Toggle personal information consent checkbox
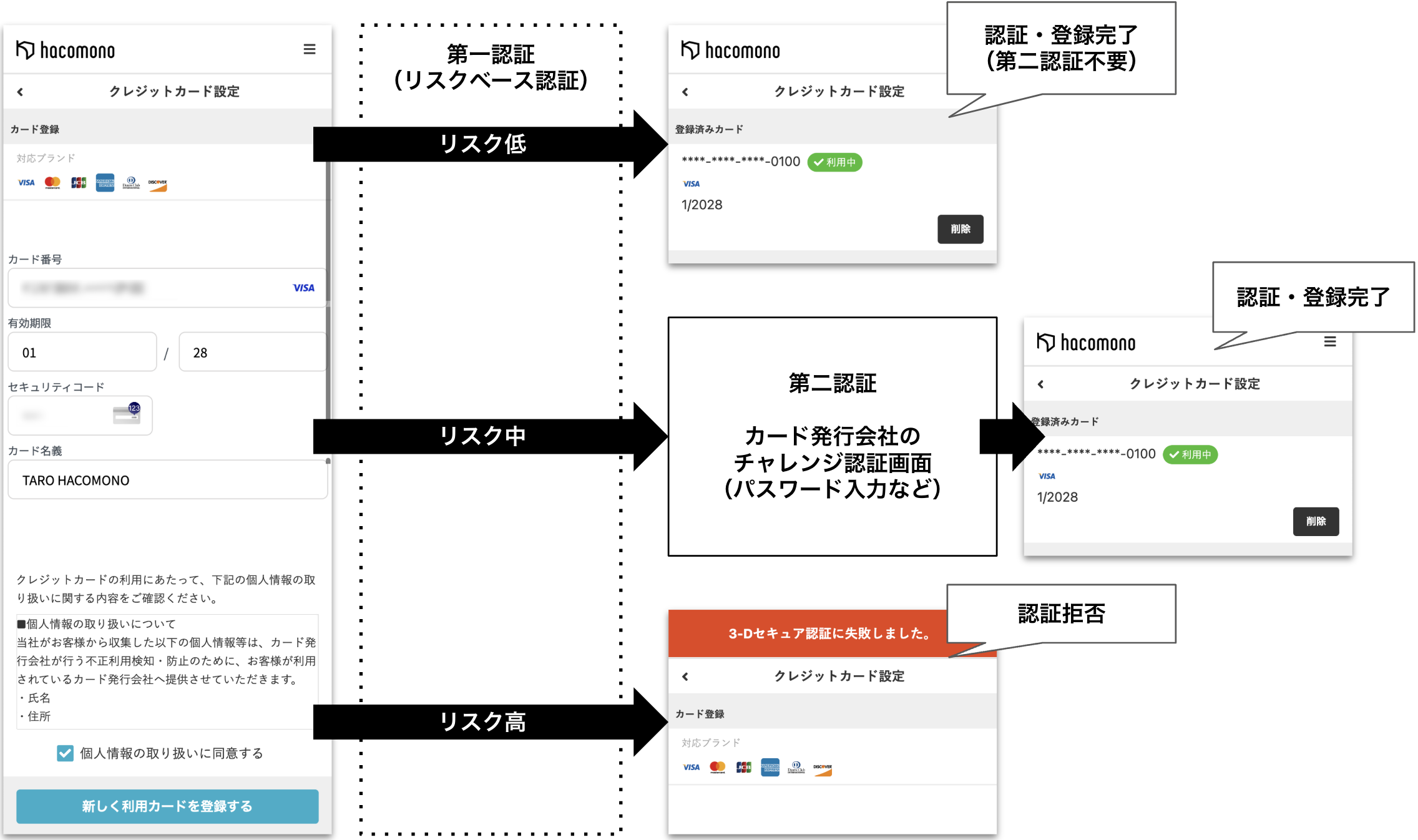The width and height of the screenshot is (1418, 840). tap(65, 753)
